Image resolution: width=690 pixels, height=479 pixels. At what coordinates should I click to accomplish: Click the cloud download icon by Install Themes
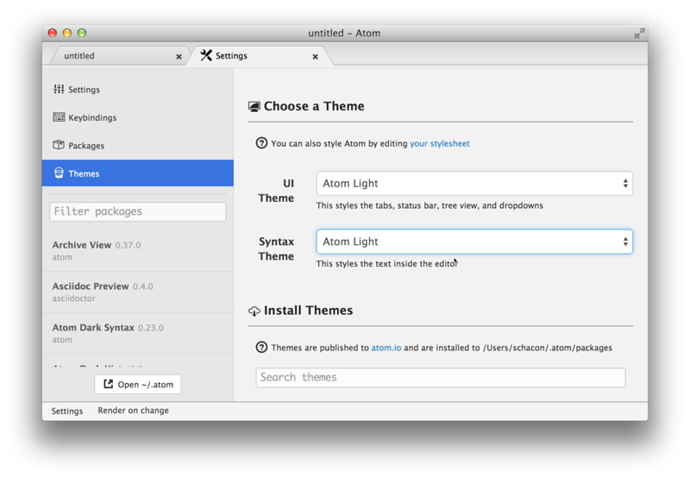254,311
